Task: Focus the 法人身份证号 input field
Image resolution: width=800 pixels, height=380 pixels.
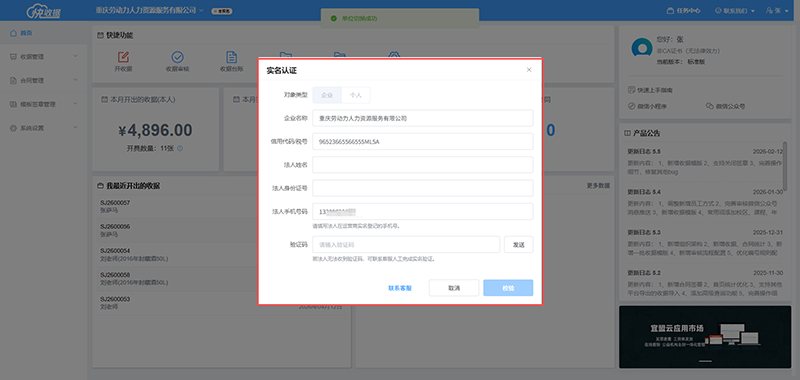Action: pos(423,188)
